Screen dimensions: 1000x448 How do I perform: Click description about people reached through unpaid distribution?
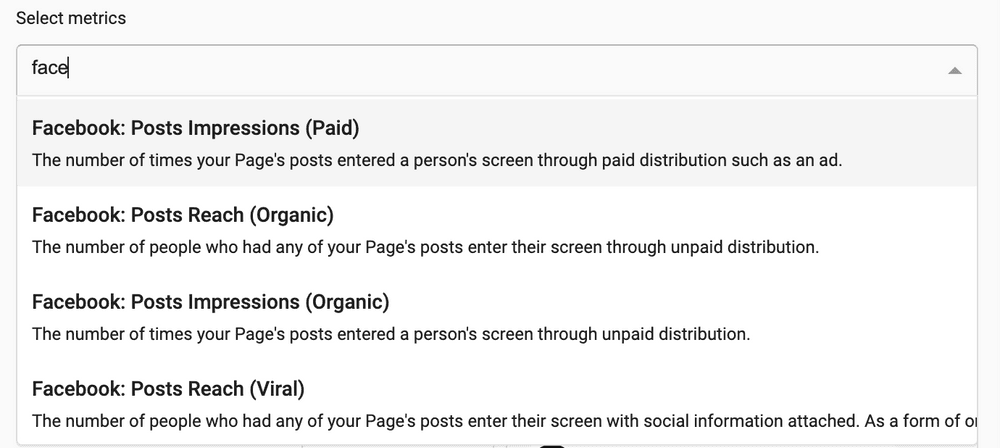click(425, 246)
